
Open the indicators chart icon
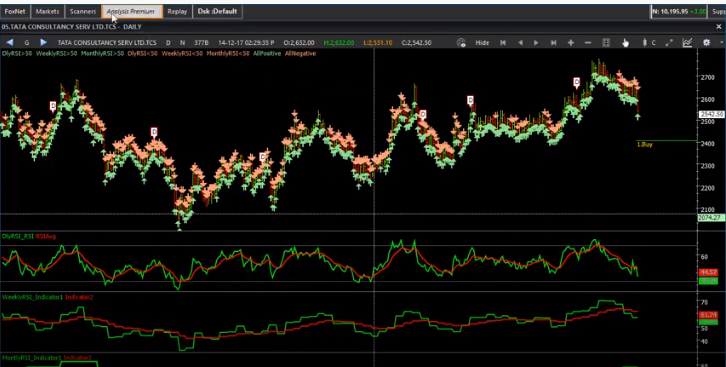(x=688, y=43)
